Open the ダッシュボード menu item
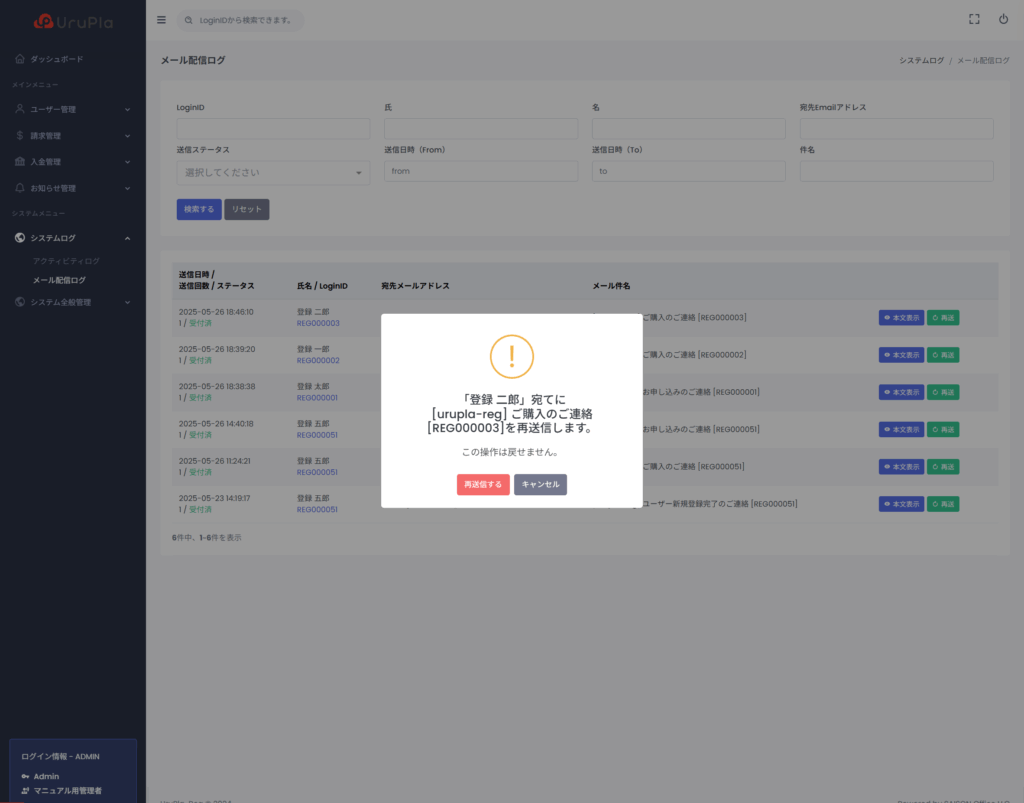 pyautogui.click(x=57, y=59)
